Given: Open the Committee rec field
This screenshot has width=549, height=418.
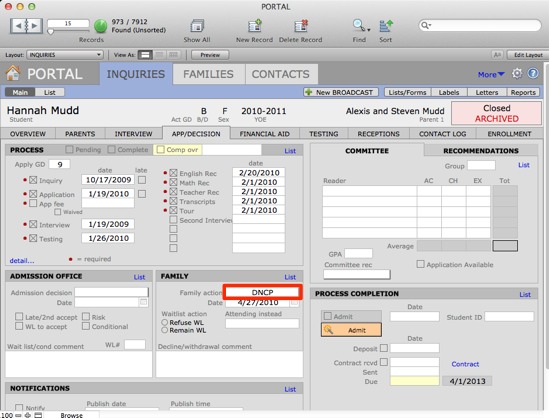Looking at the screenshot, I should (357, 274).
